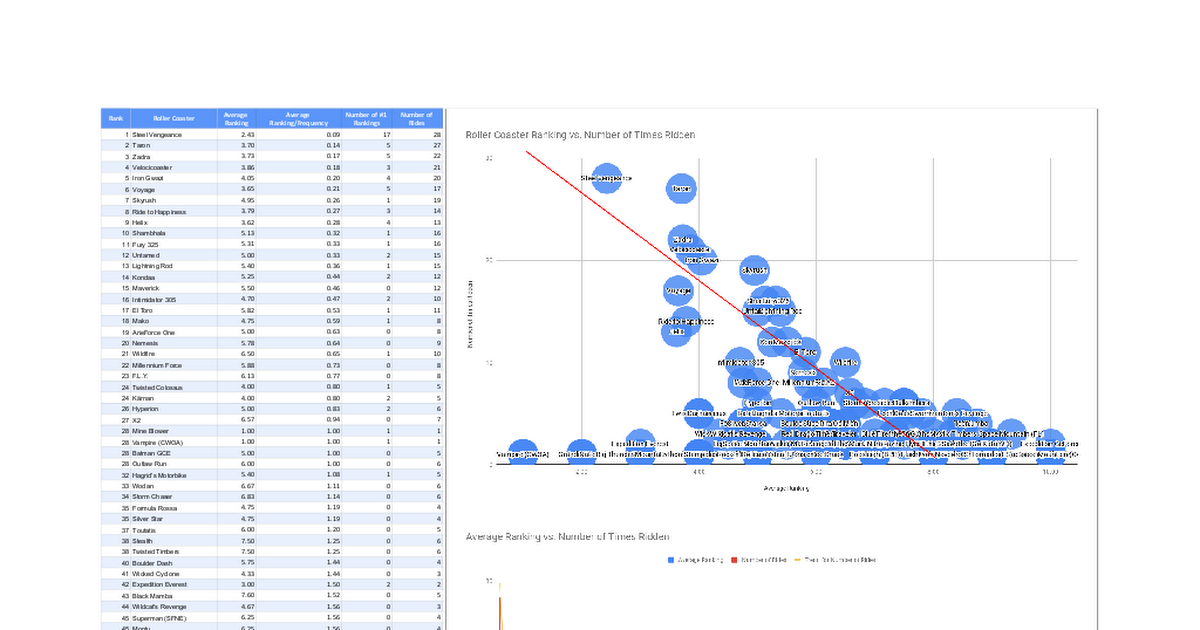Select the Kondaa cell in the table

click(172, 277)
